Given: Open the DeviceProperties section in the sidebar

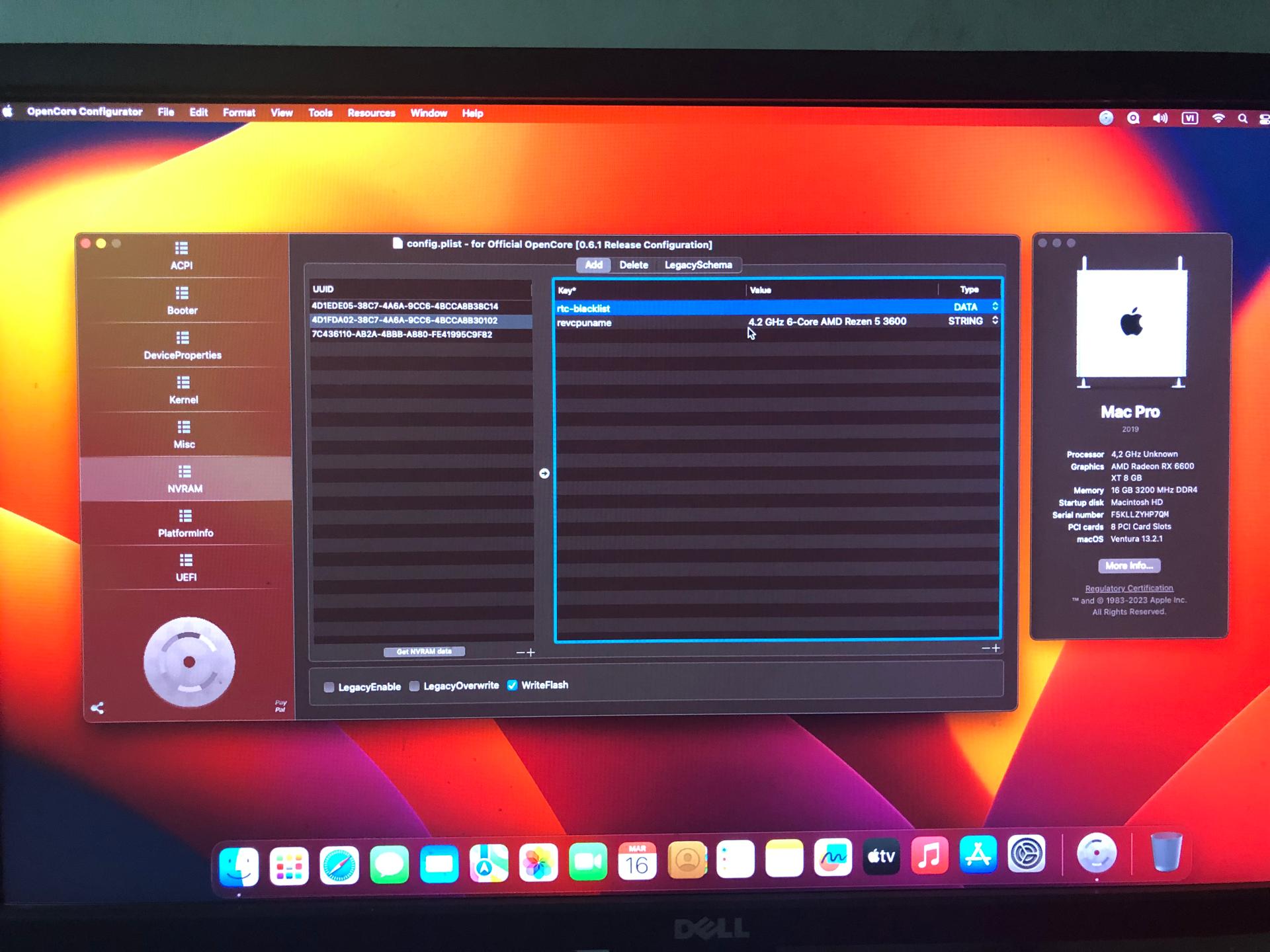Looking at the screenshot, I should pyautogui.click(x=183, y=346).
